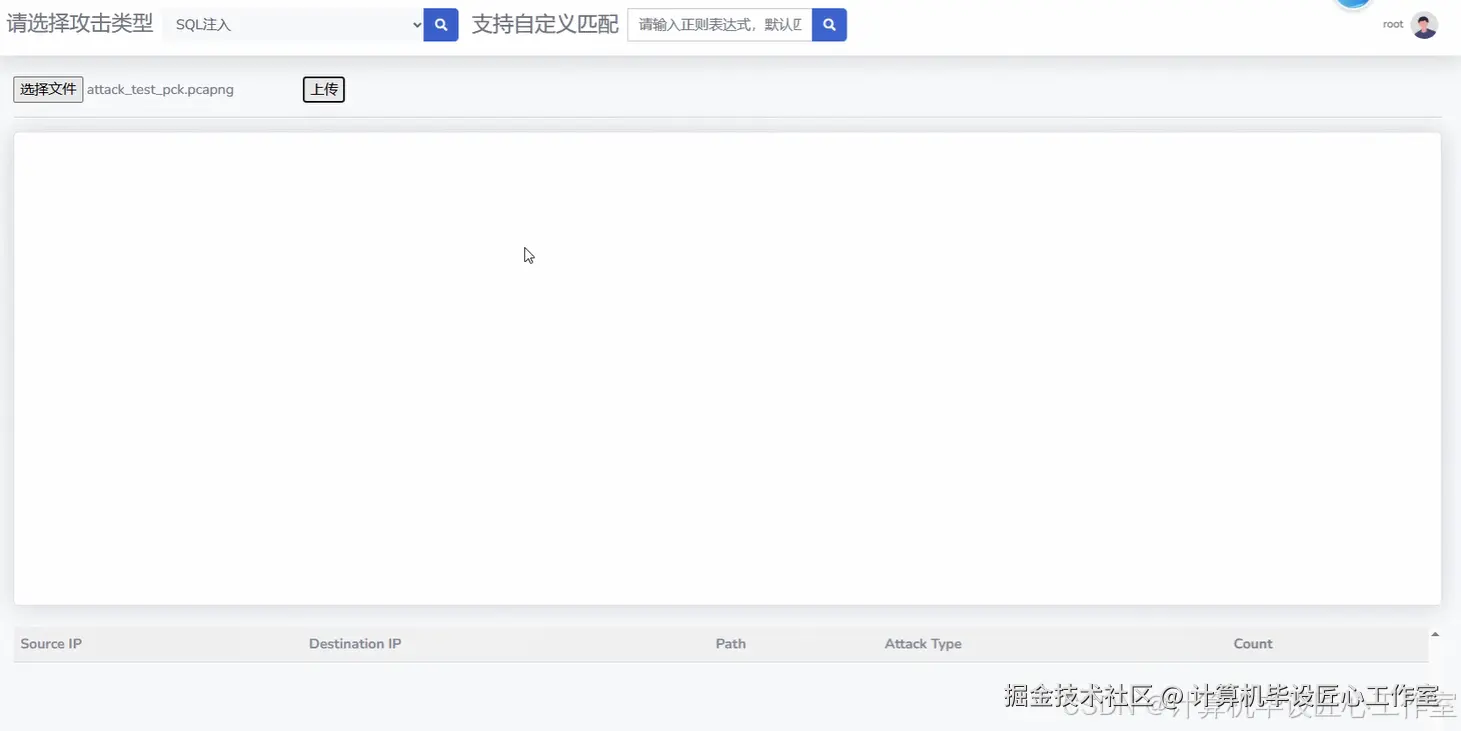Click the Source IP column header
This screenshot has height=731, width=1461.
coord(50,643)
